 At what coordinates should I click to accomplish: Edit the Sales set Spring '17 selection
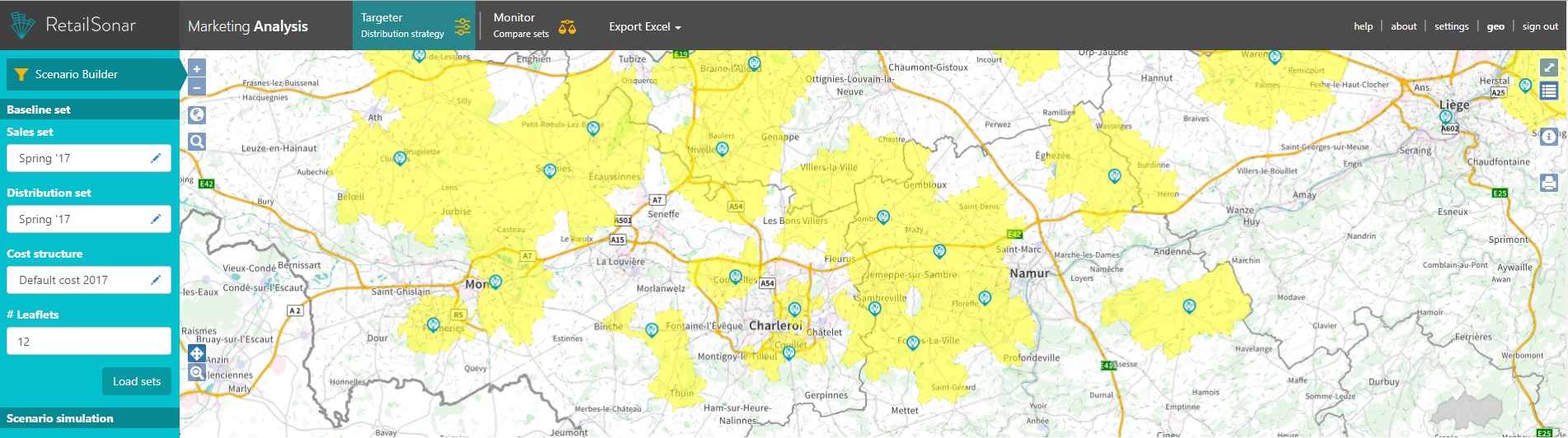coord(156,158)
